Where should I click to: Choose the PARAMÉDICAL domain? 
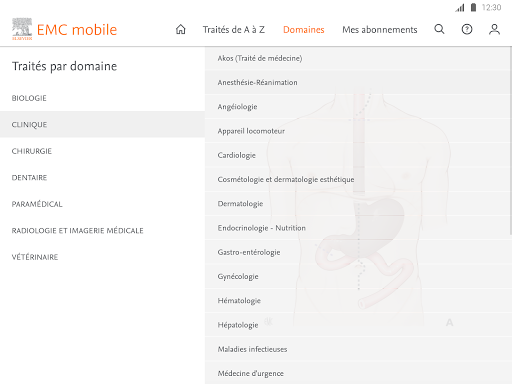tap(102, 204)
